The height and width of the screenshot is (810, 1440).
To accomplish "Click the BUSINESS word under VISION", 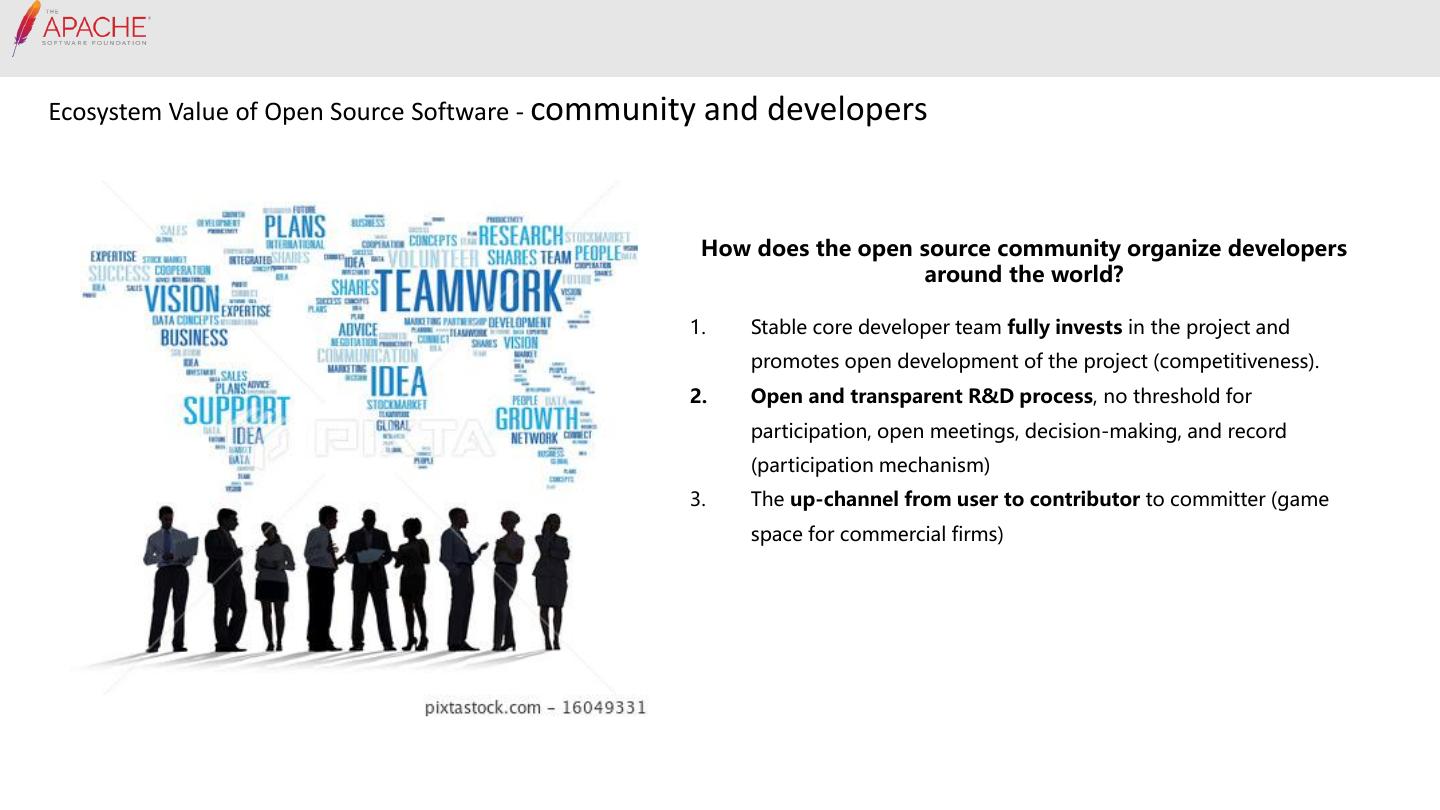I will pyautogui.click(x=194, y=337).
